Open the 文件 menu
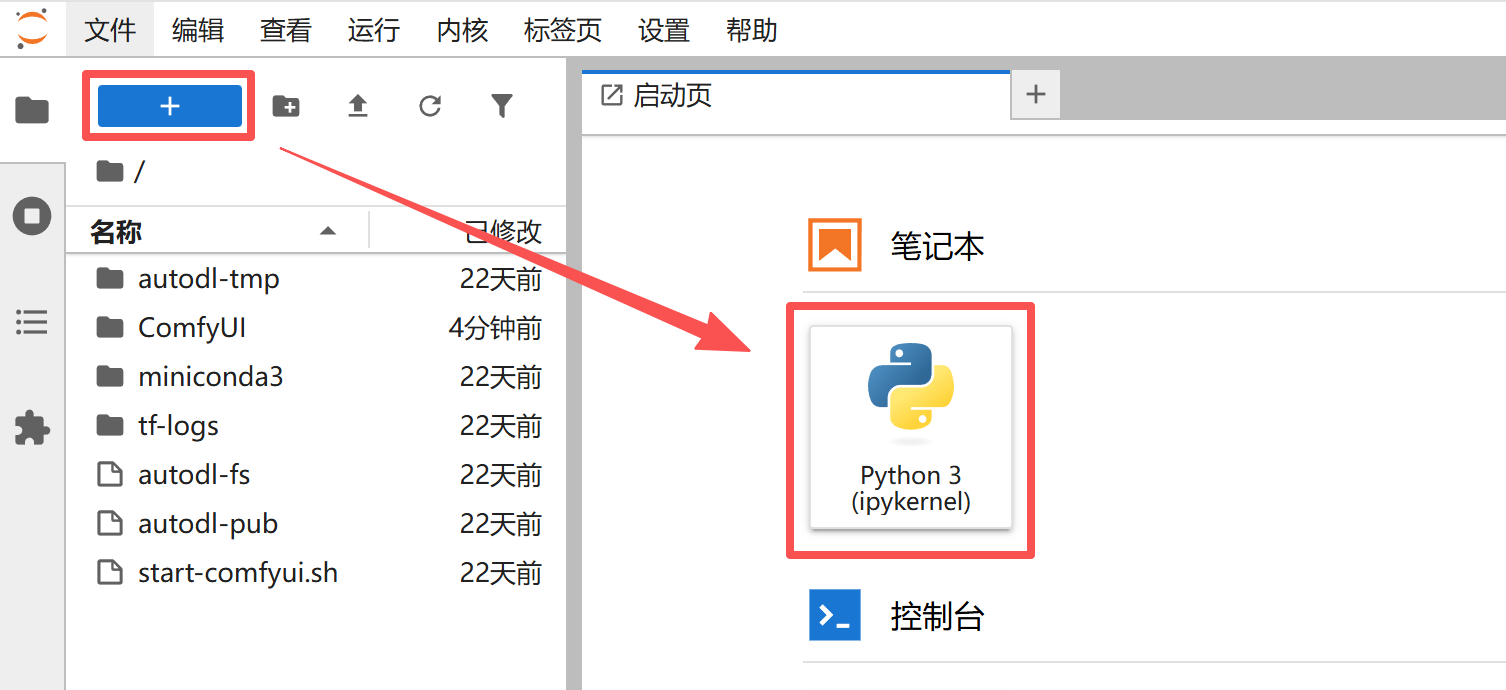 [x=110, y=30]
